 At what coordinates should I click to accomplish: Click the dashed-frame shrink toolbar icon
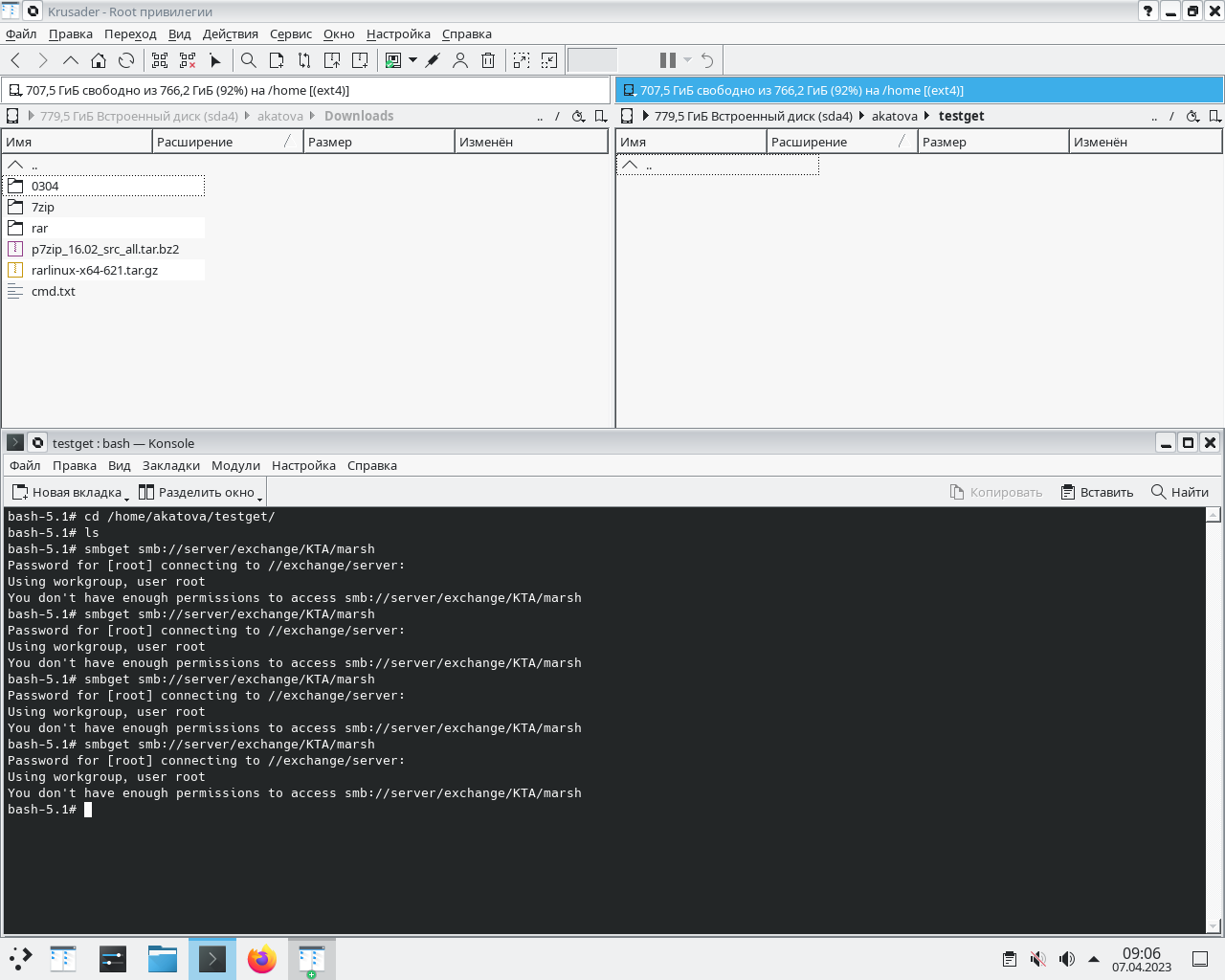[x=549, y=60]
